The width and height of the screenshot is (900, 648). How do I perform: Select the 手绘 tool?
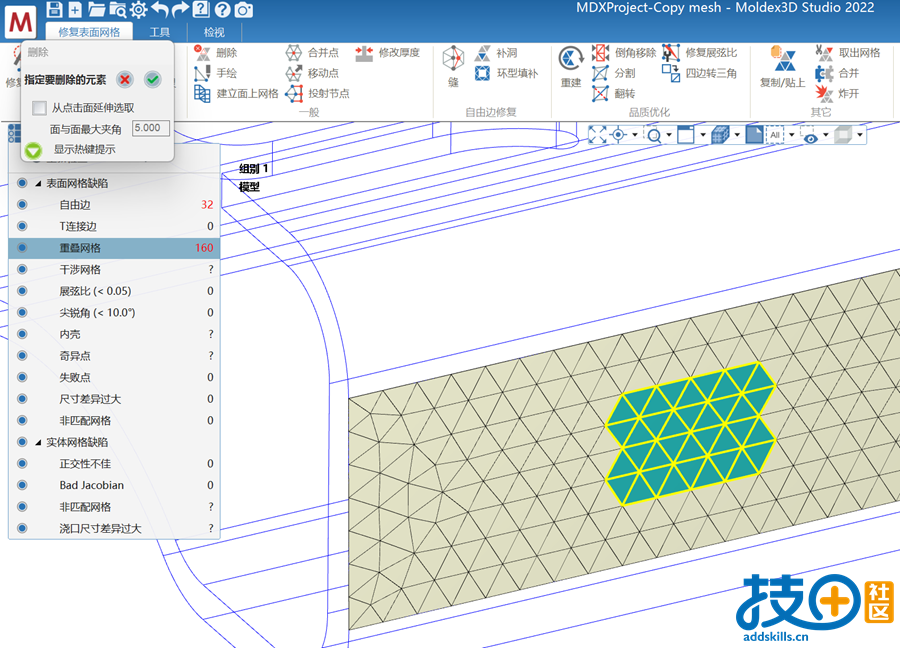(x=215, y=73)
